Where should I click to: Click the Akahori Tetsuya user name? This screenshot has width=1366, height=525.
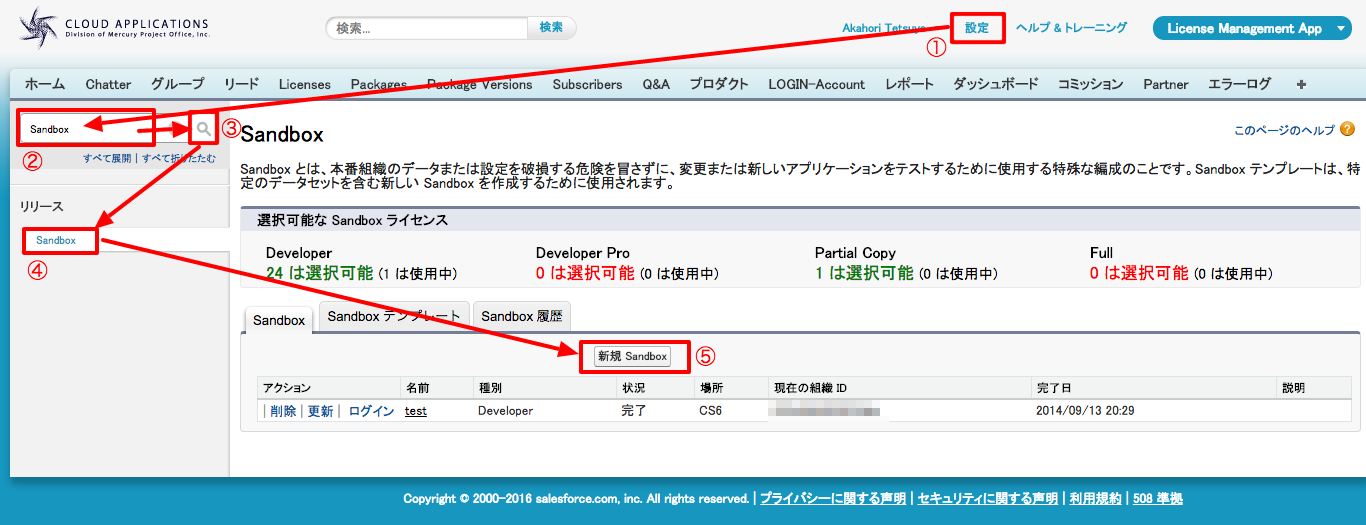(885, 28)
